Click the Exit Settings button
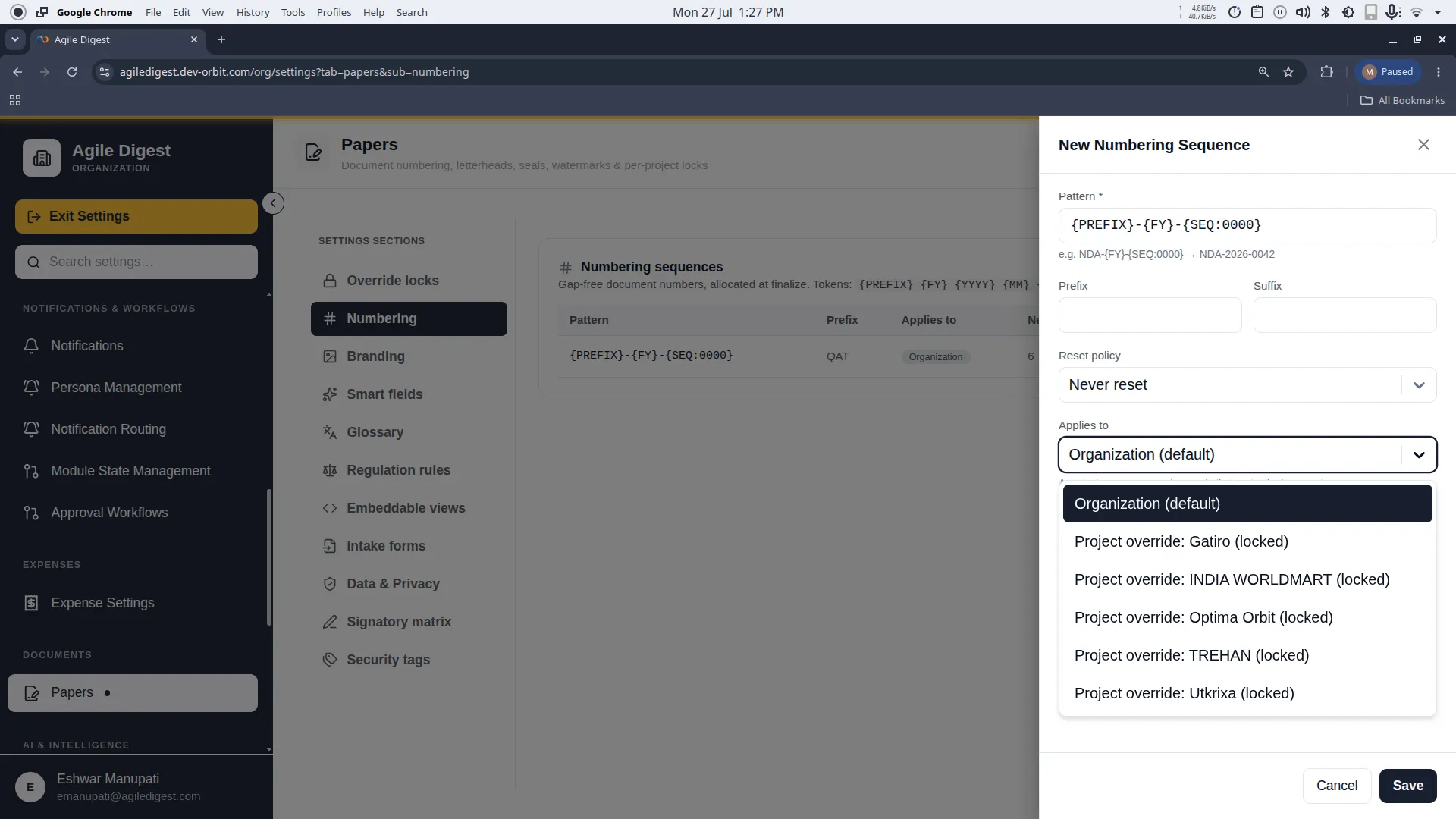1456x819 pixels. pyautogui.click(x=136, y=216)
